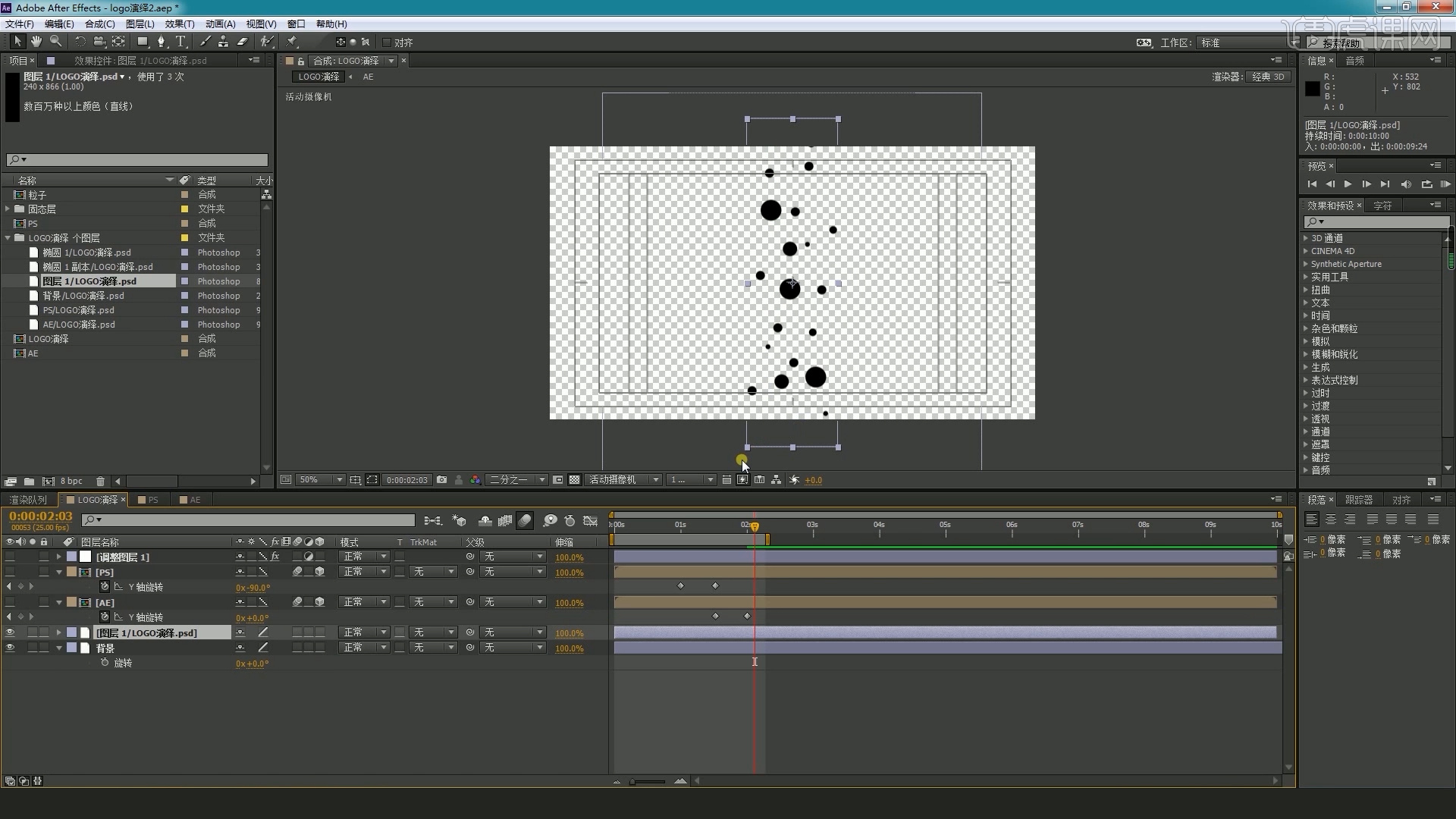Viewport: 1456px width, 819px height.
Task: Click the 8 bpc color depth button
Action: point(71,482)
